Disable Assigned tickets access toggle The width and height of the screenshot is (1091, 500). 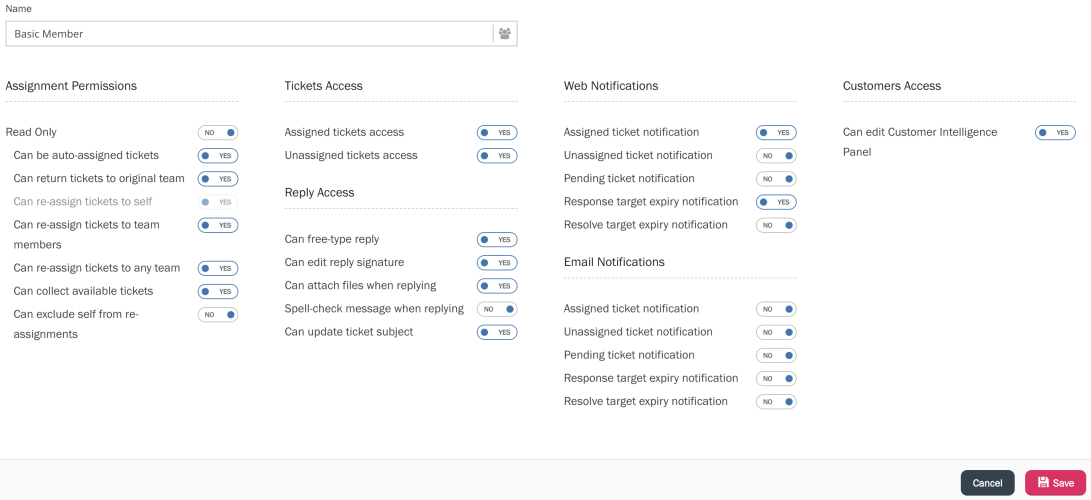(x=497, y=132)
